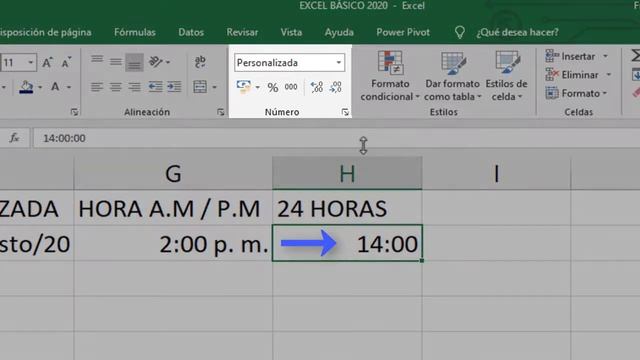Apply percent style to cell
The width and height of the screenshot is (640, 360).
coord(273,87)
